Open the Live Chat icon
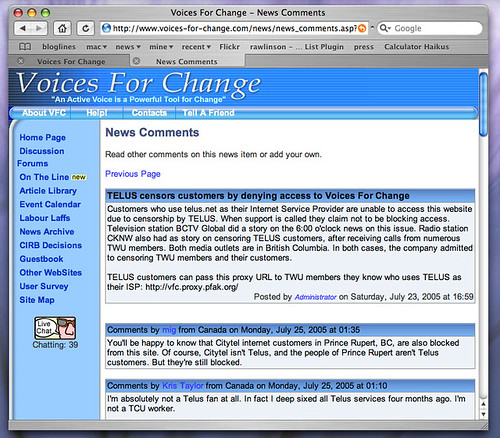Image resolution: width=500 pixels, height=438 pixels. point(55,328)
